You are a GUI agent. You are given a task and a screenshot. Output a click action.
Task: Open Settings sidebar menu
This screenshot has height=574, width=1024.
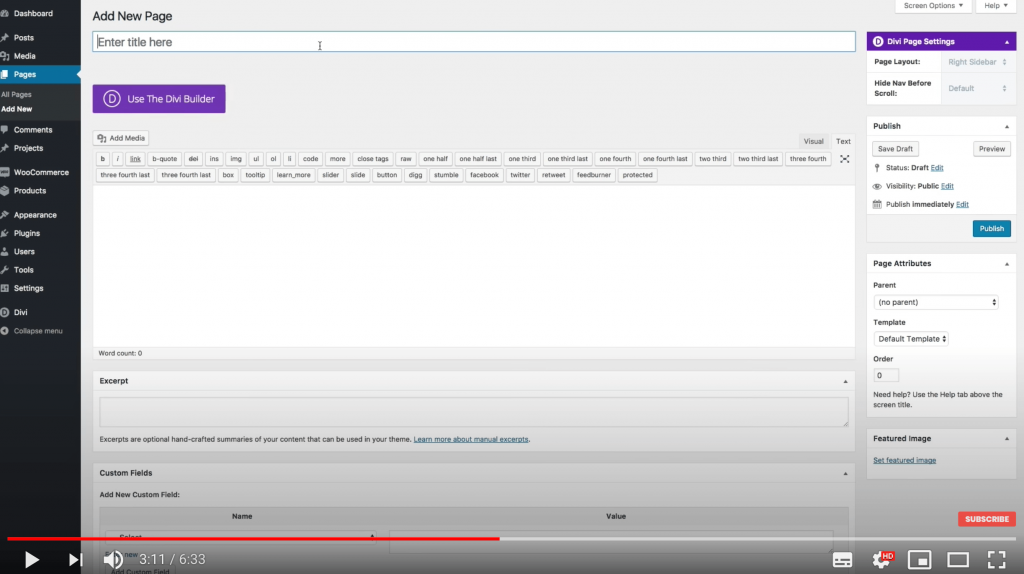29,288
